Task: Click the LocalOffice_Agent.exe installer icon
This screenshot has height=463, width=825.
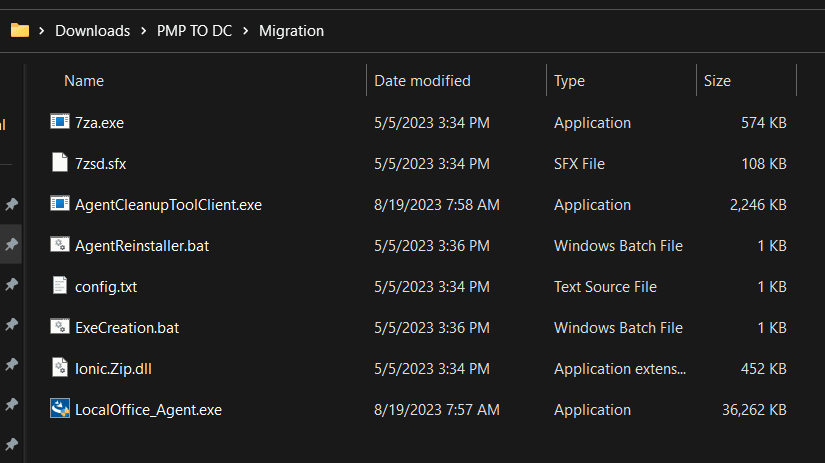Action: 60,409
